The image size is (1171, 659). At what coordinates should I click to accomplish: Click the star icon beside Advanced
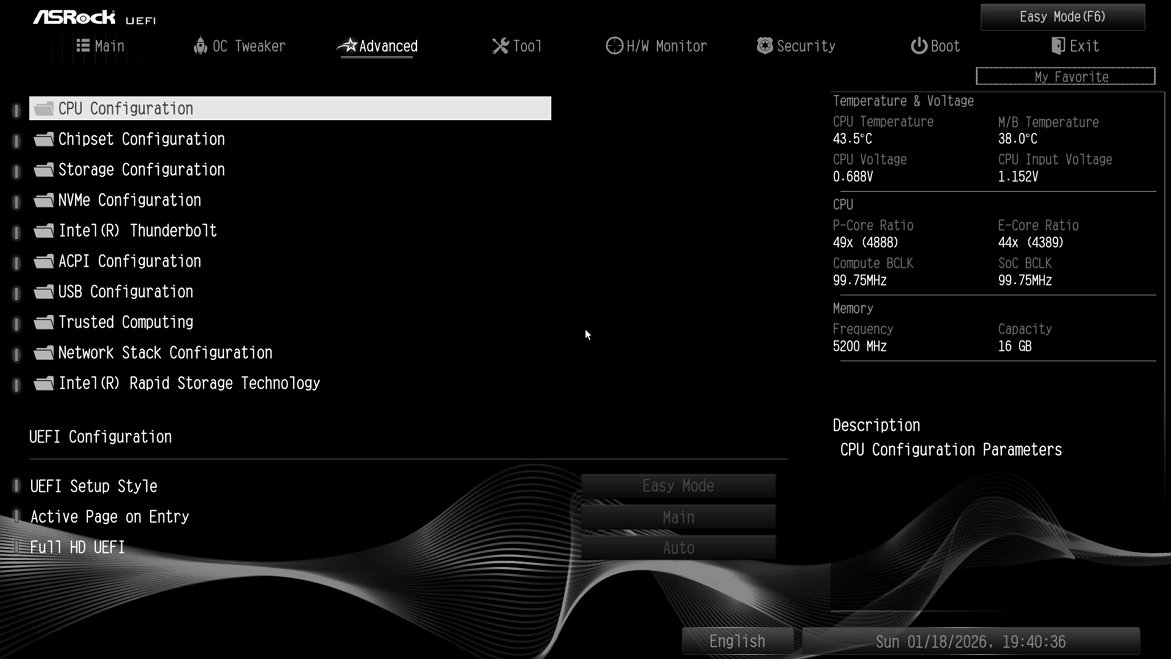[x=348, y=45]
